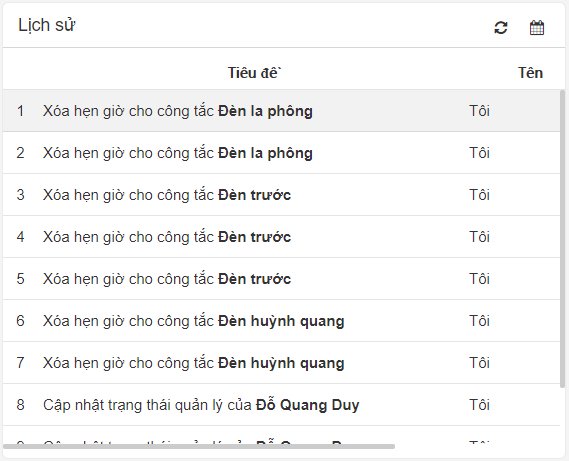This screenshot has width=569, height=461.
Task: Click the horizontal scrollbar at the bottom
Action: 199,446
